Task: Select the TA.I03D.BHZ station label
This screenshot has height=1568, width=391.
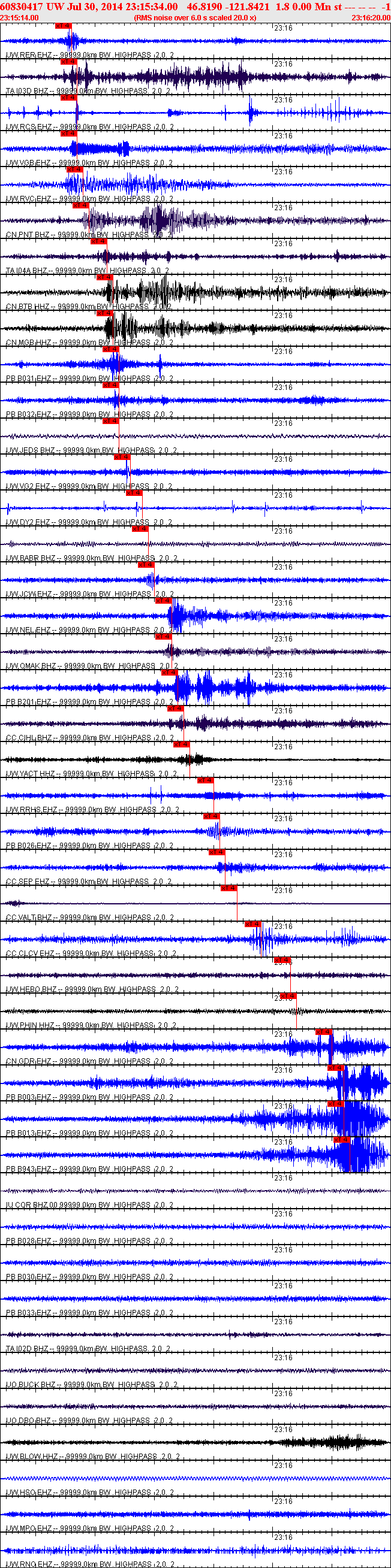Action: tap(88, 90)
